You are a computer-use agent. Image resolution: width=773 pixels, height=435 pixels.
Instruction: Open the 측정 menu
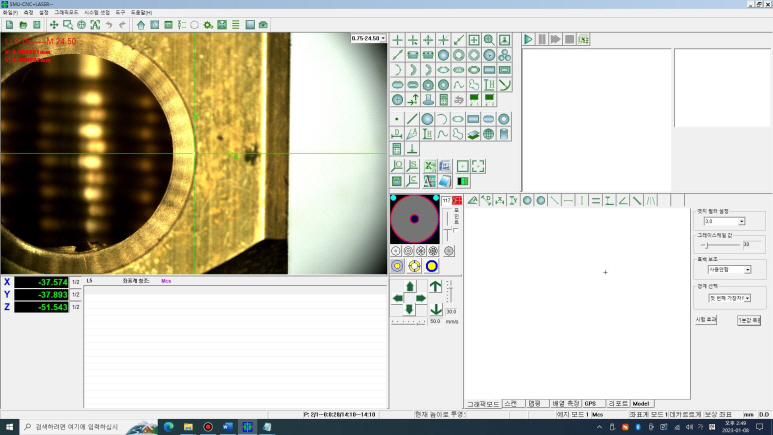pyautogui.click(x=28, y=12)
